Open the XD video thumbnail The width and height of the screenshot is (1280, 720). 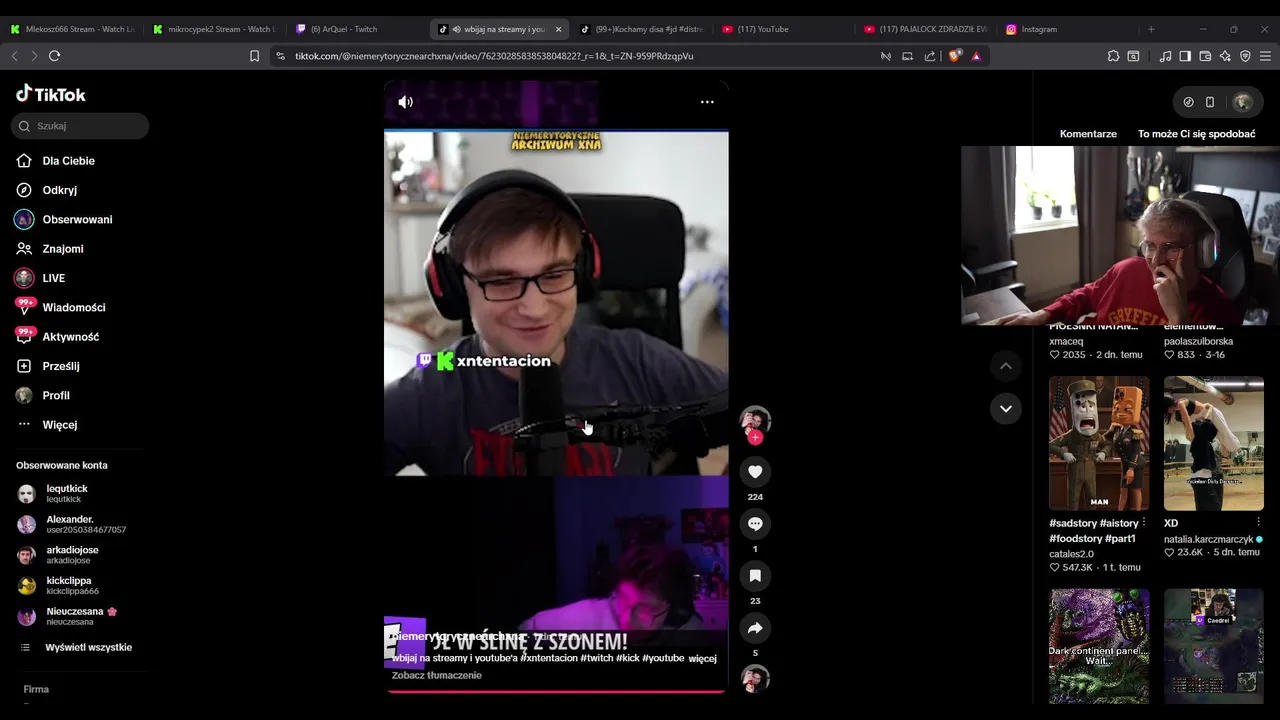[1214, 443]
